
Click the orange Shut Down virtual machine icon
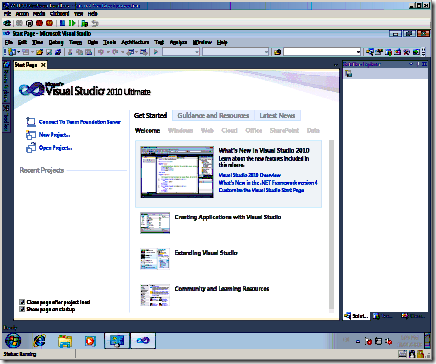coord(49,23)
